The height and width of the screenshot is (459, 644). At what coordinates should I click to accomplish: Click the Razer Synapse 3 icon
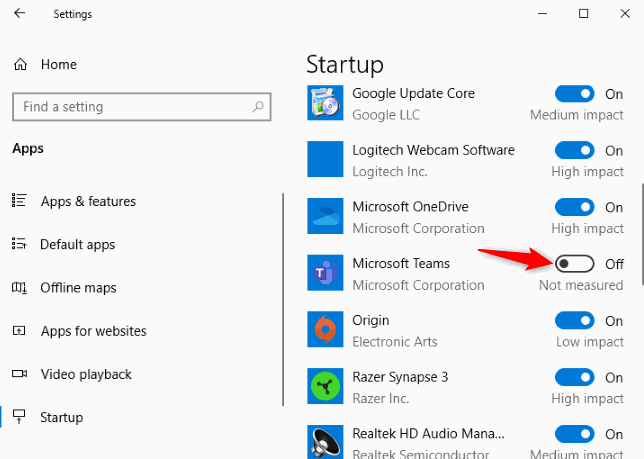tap(324, 386)
